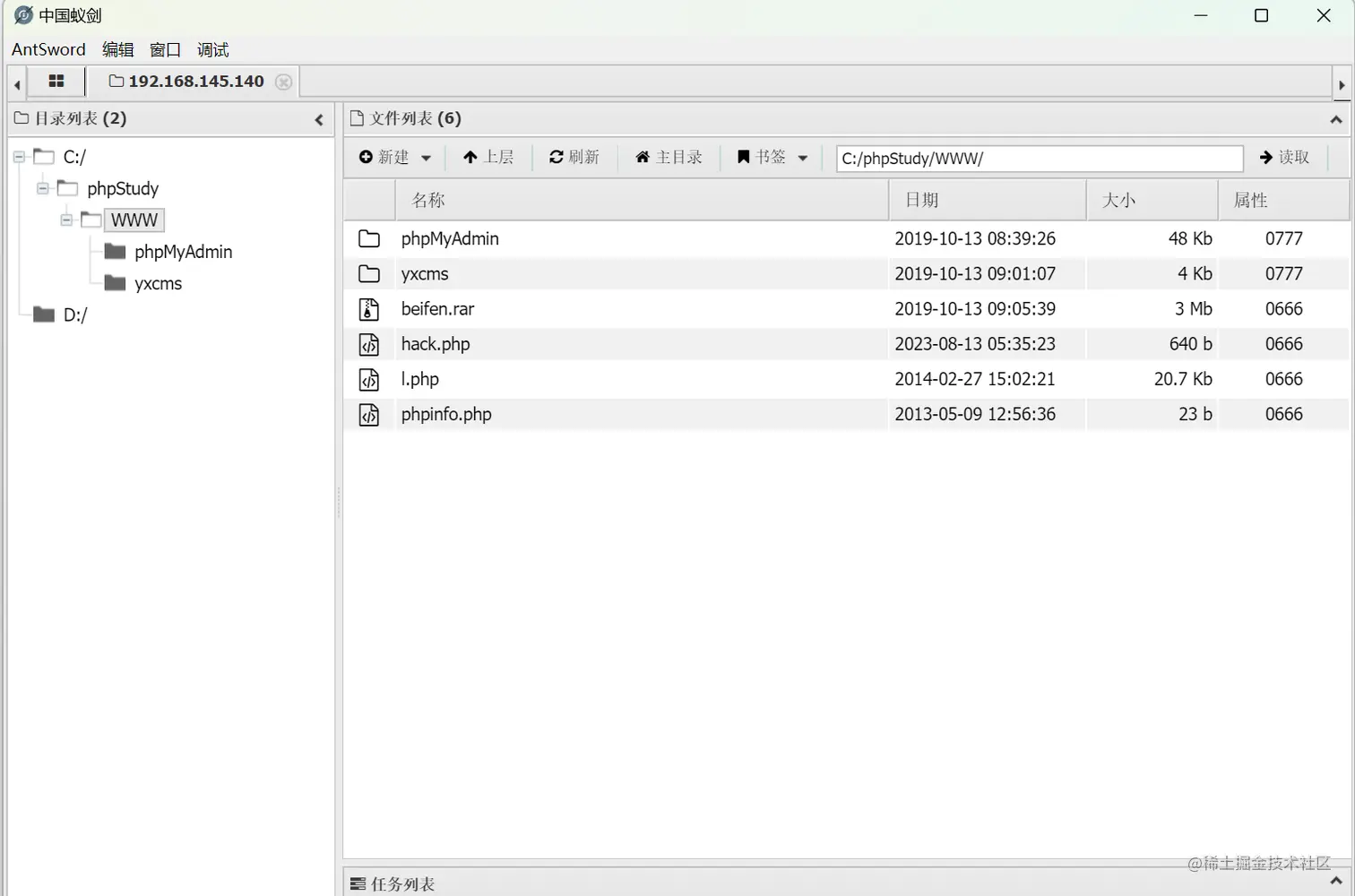Screen dimensions: 1355x896
Task: Click the 文件列表 (6) panel title
Action: coord(415,118)
